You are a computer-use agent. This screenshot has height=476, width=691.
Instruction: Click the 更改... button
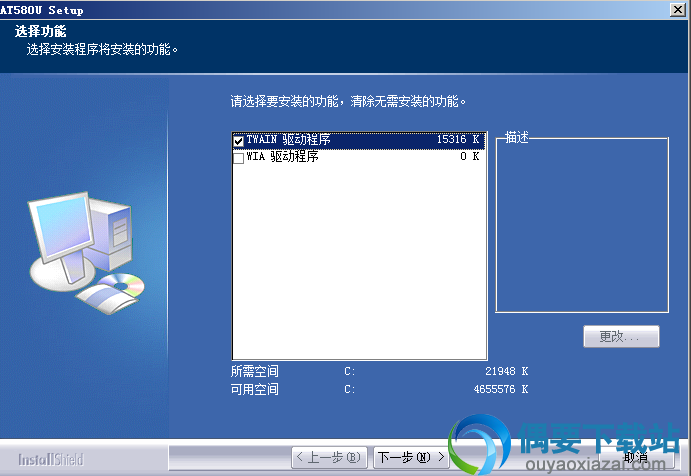621,337
